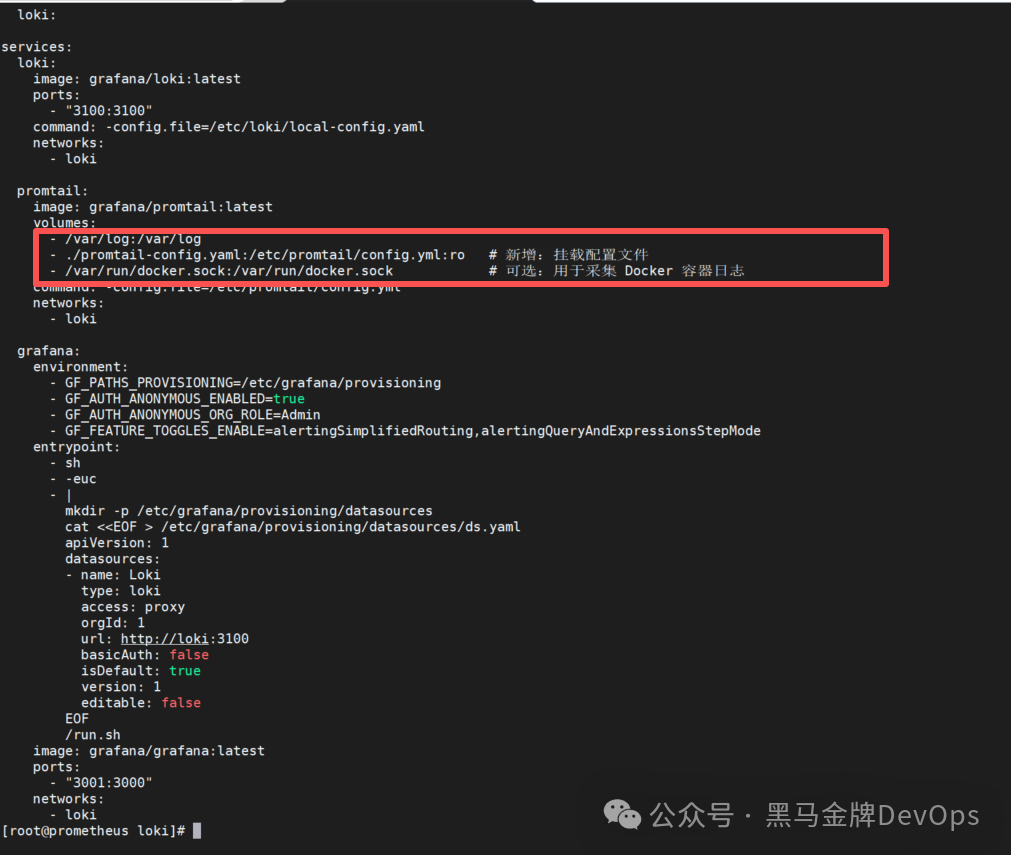1011x855 pixels.
Task: Click the 'grafana:' service heading
Action: pyautogui.click(x=48, y=351)
